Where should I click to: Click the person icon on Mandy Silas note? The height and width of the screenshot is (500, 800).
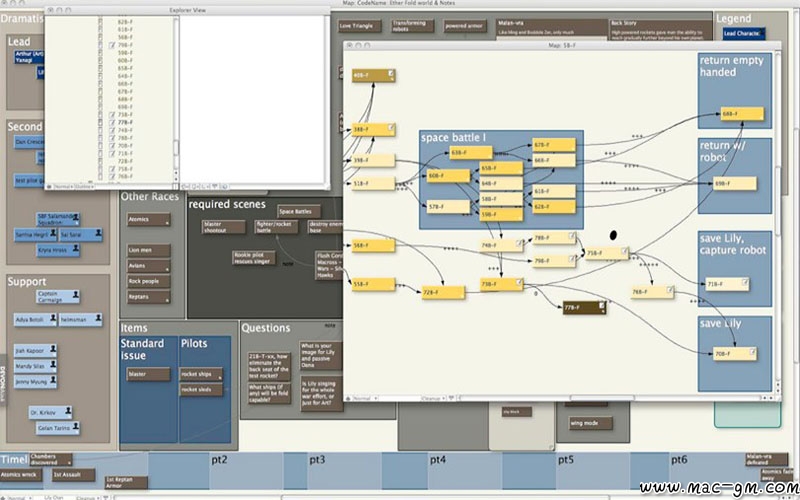point(53,365)
